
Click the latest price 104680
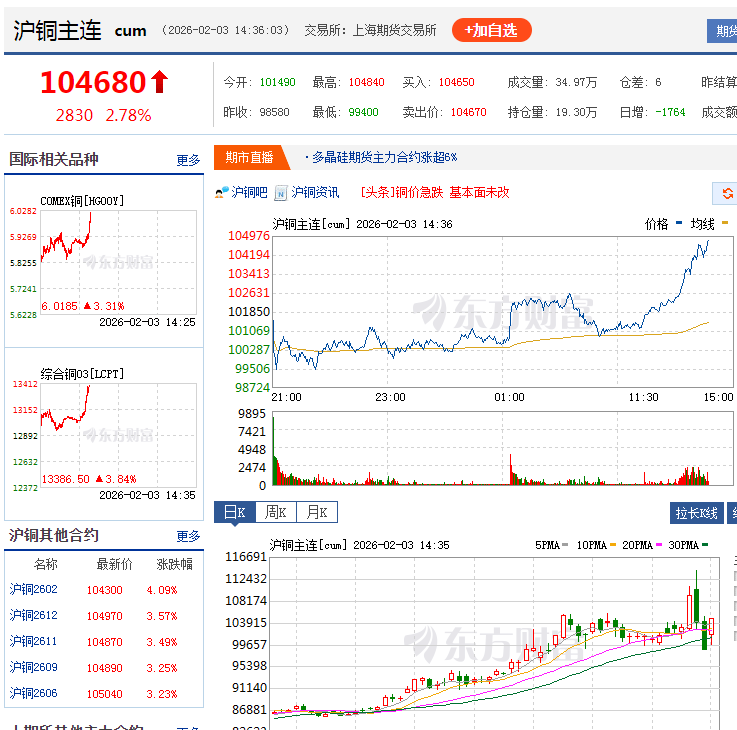tap(94, 82)
